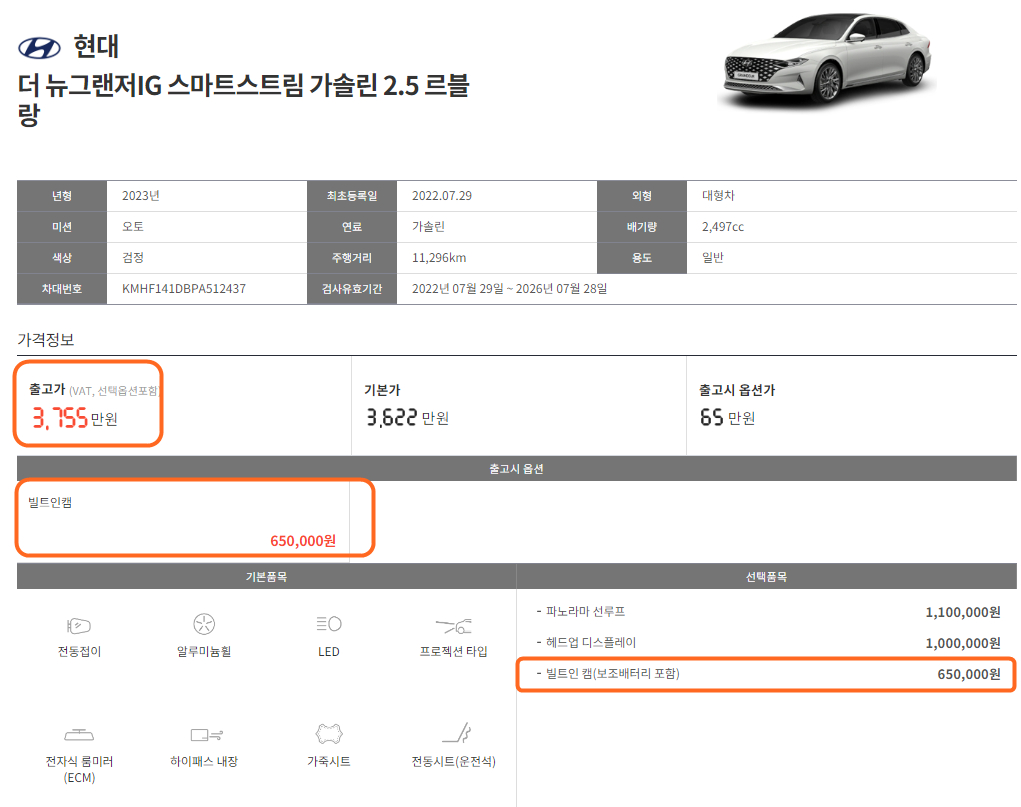Click the 기본가 price 3,622 만원
The height and width of the screenshot is (807, 1021).
pyautogui.click(x=408, y=418)
